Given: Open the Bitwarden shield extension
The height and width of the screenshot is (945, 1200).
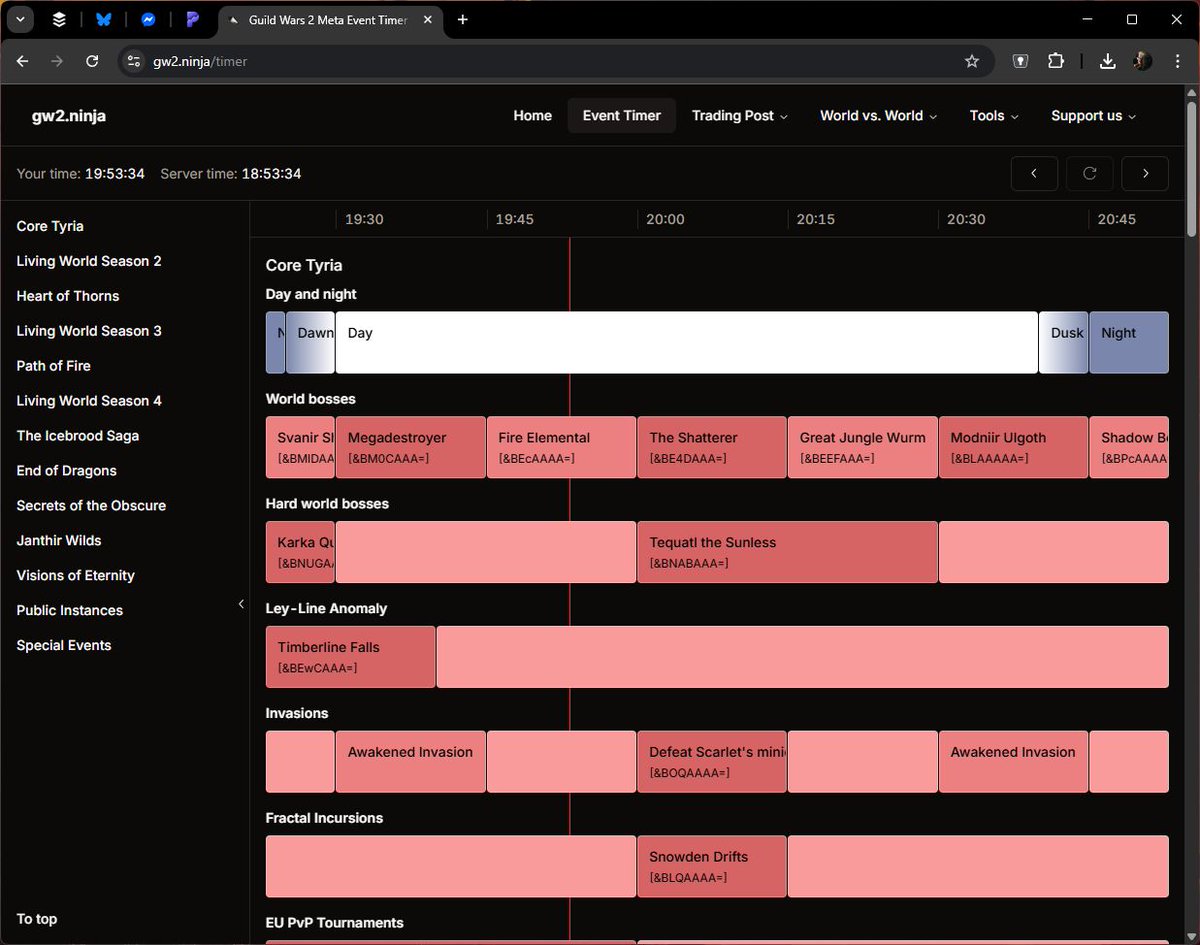Looking at the screenshot, I should [x=1019, y=61].
